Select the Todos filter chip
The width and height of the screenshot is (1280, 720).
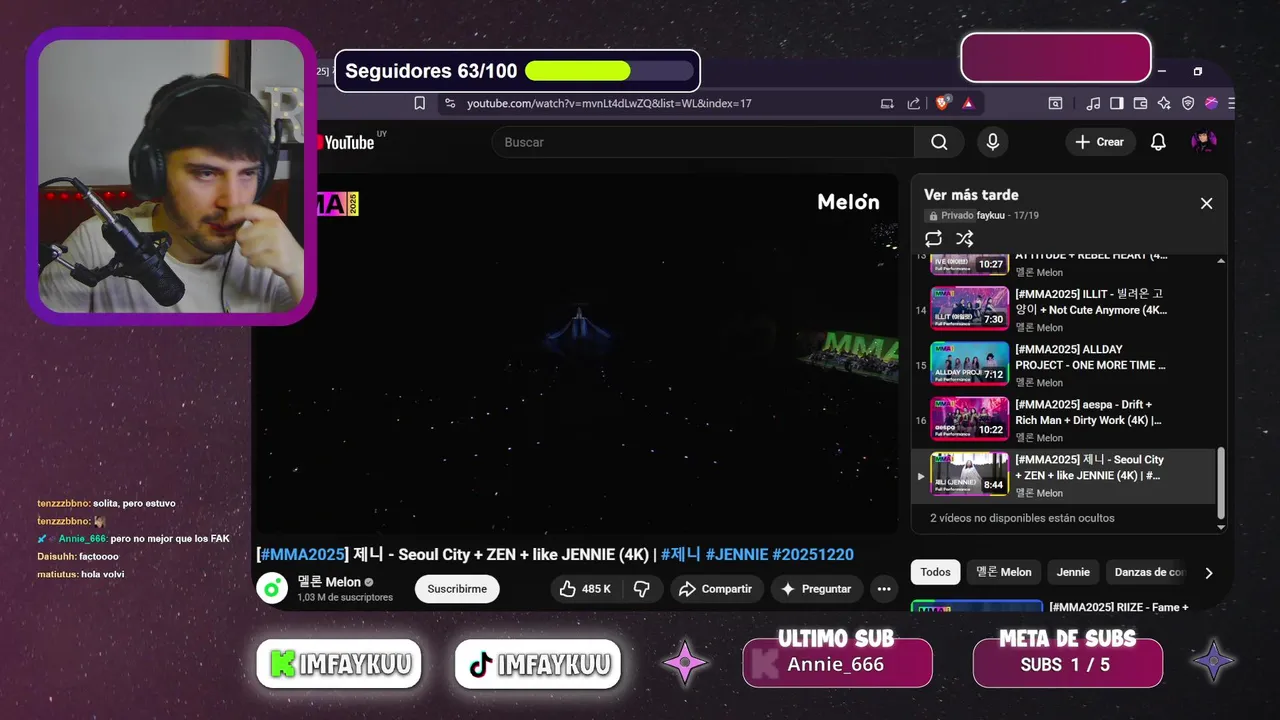(935, 572)
